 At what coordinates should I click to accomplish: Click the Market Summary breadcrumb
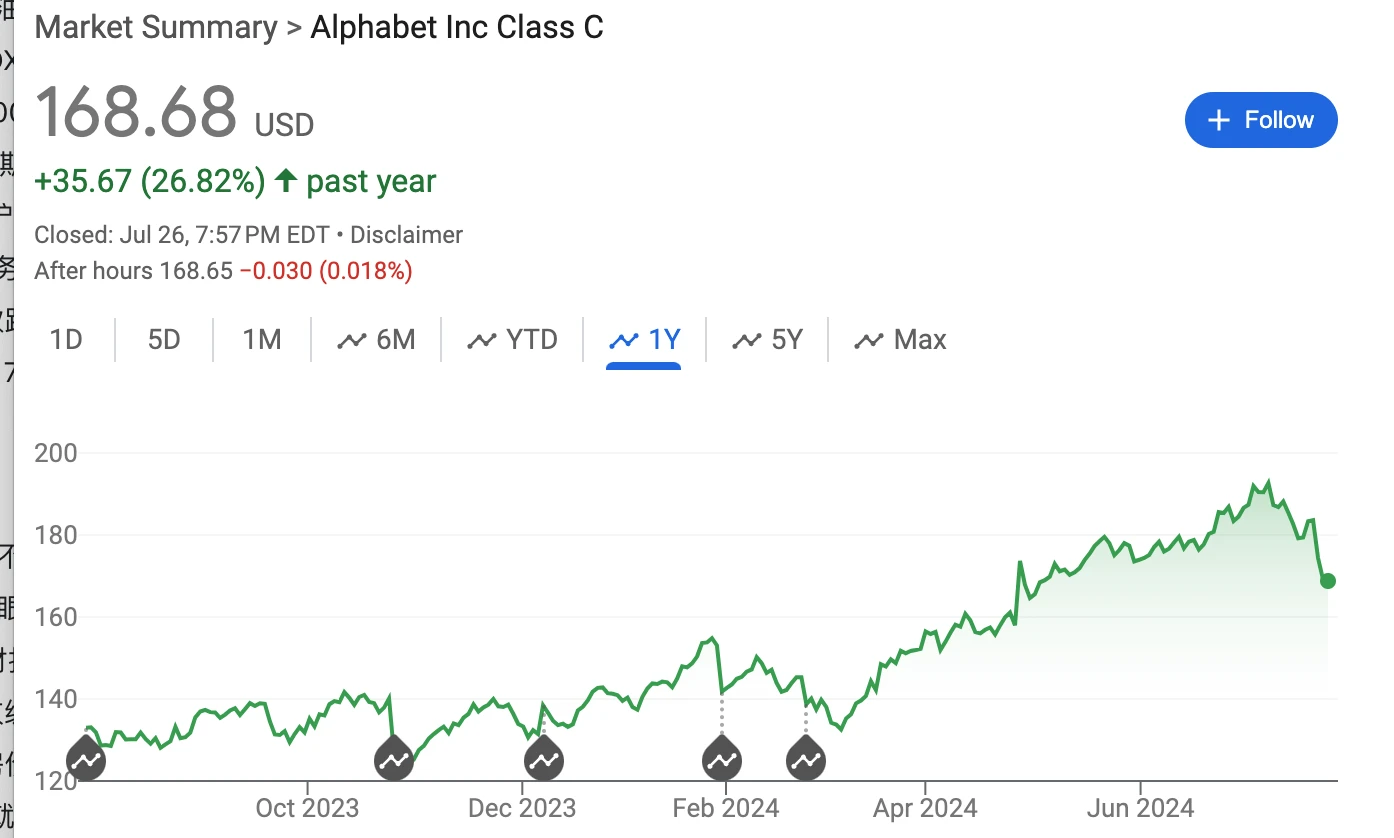pyautogui.click(x=155, y=27)
